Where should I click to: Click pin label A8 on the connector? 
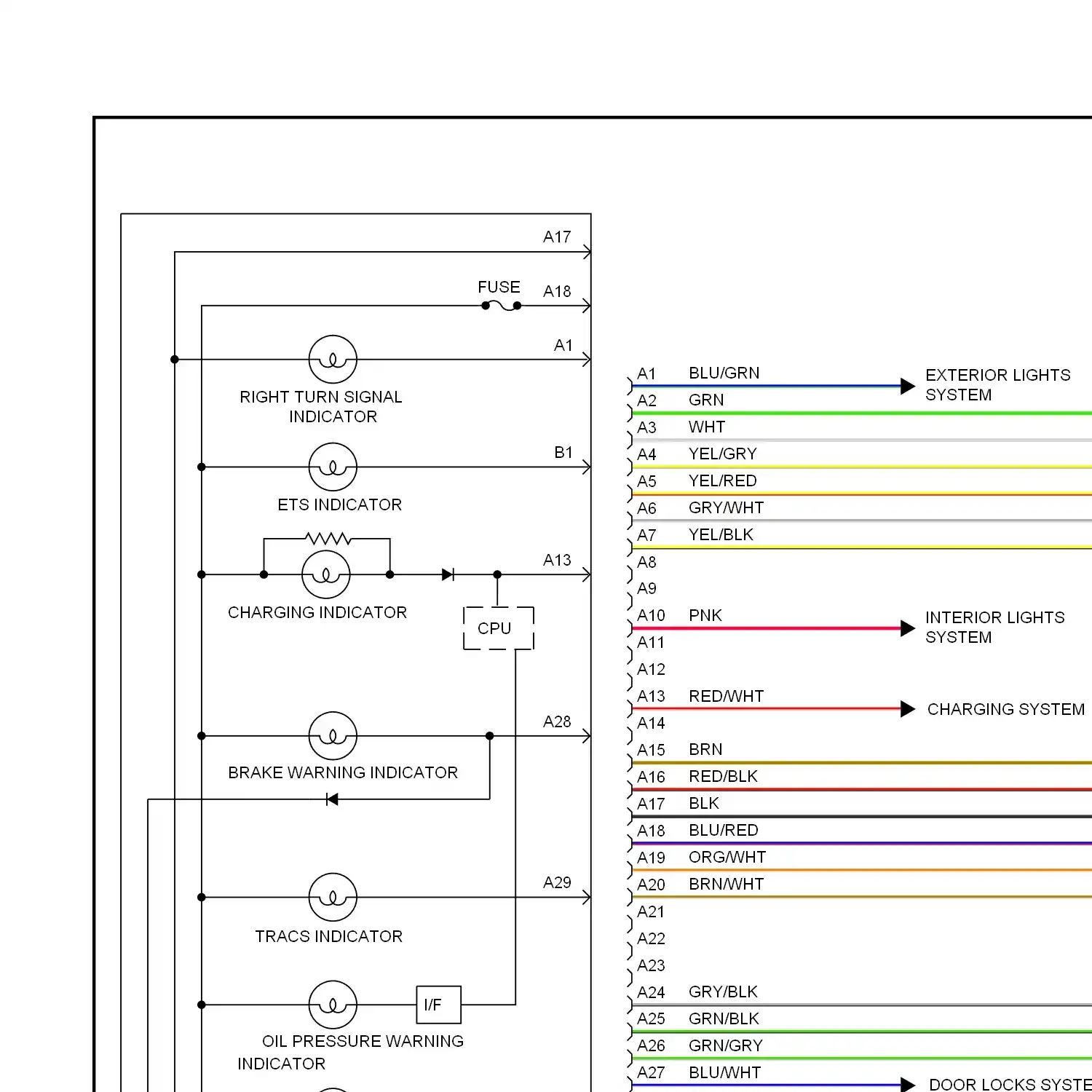[646, 562]
